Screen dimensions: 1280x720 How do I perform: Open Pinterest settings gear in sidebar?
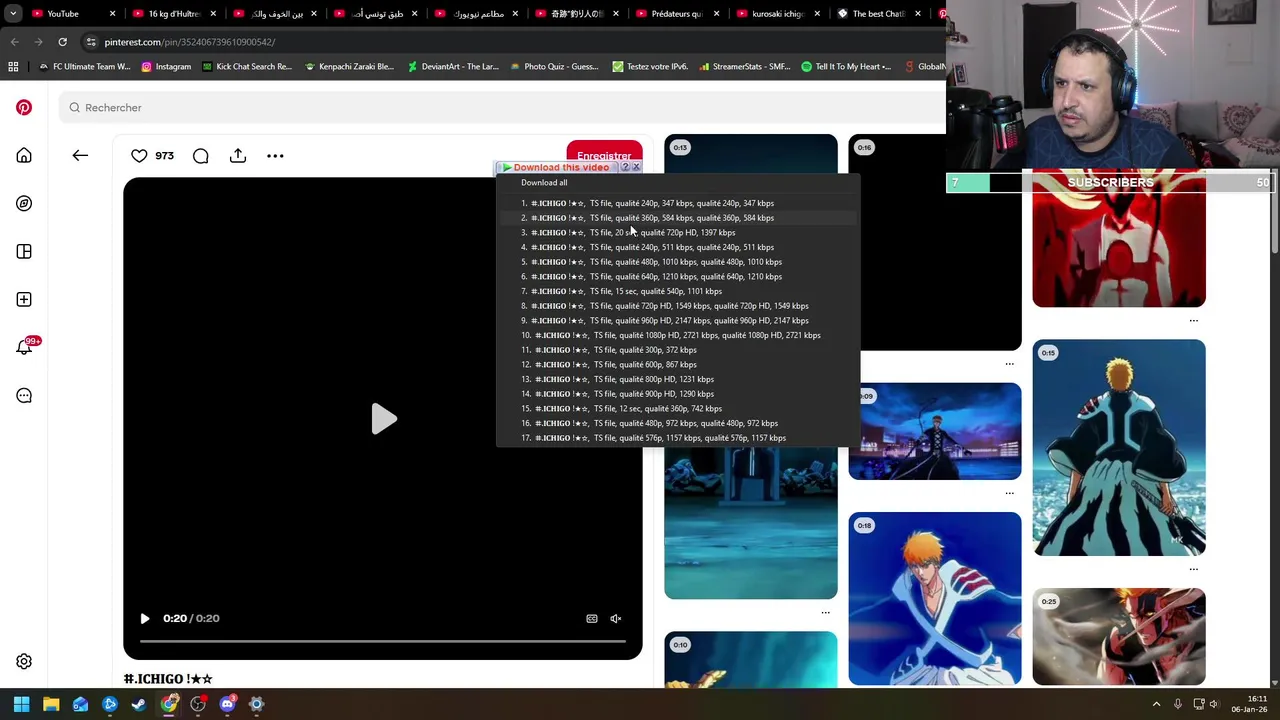tap(24, 661)
